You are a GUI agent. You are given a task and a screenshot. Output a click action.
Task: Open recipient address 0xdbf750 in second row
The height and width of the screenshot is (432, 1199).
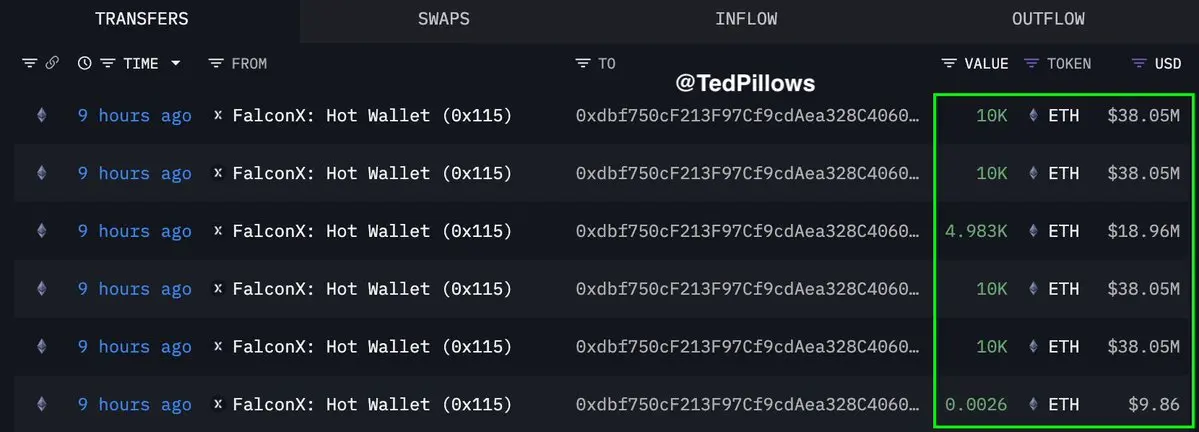[x=748, y=174]
